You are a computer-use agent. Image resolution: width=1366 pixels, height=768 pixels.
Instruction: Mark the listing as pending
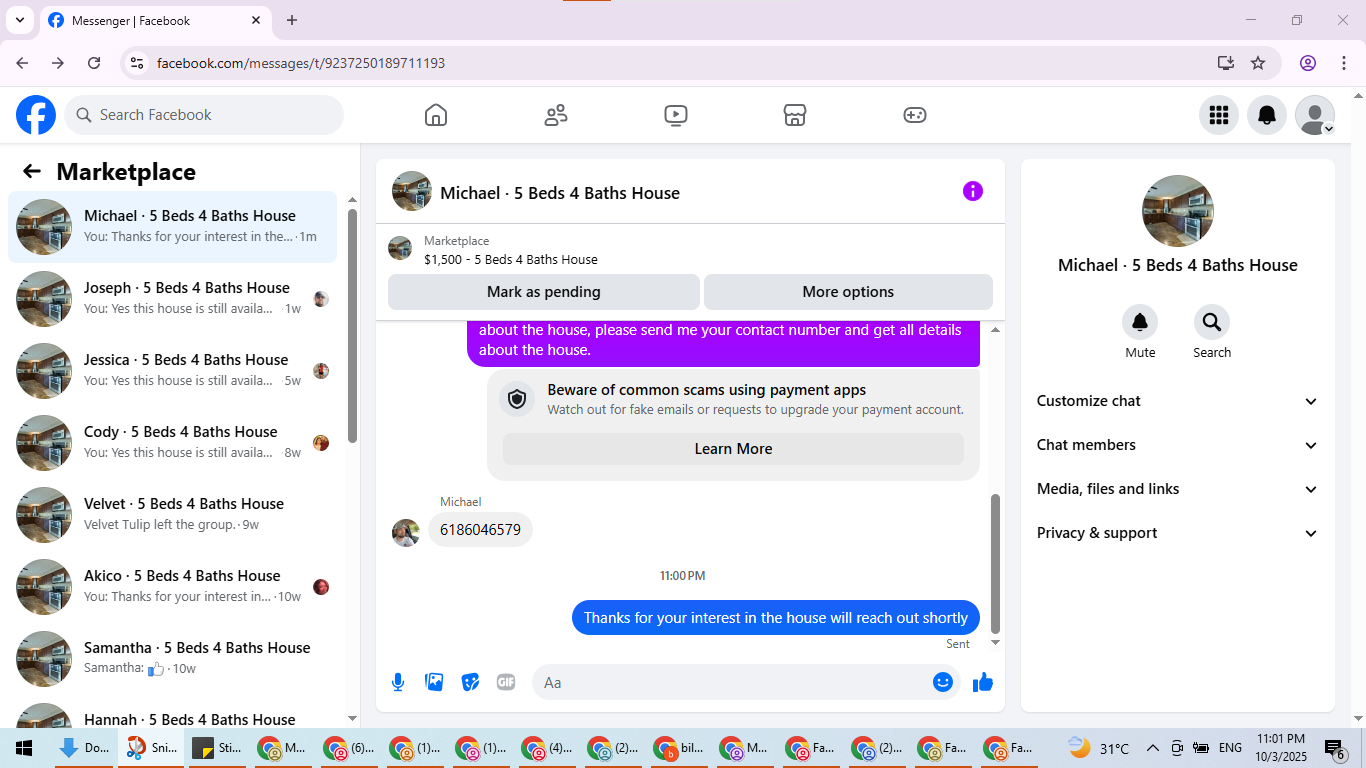pyautogui.click(x=544, y=292)
